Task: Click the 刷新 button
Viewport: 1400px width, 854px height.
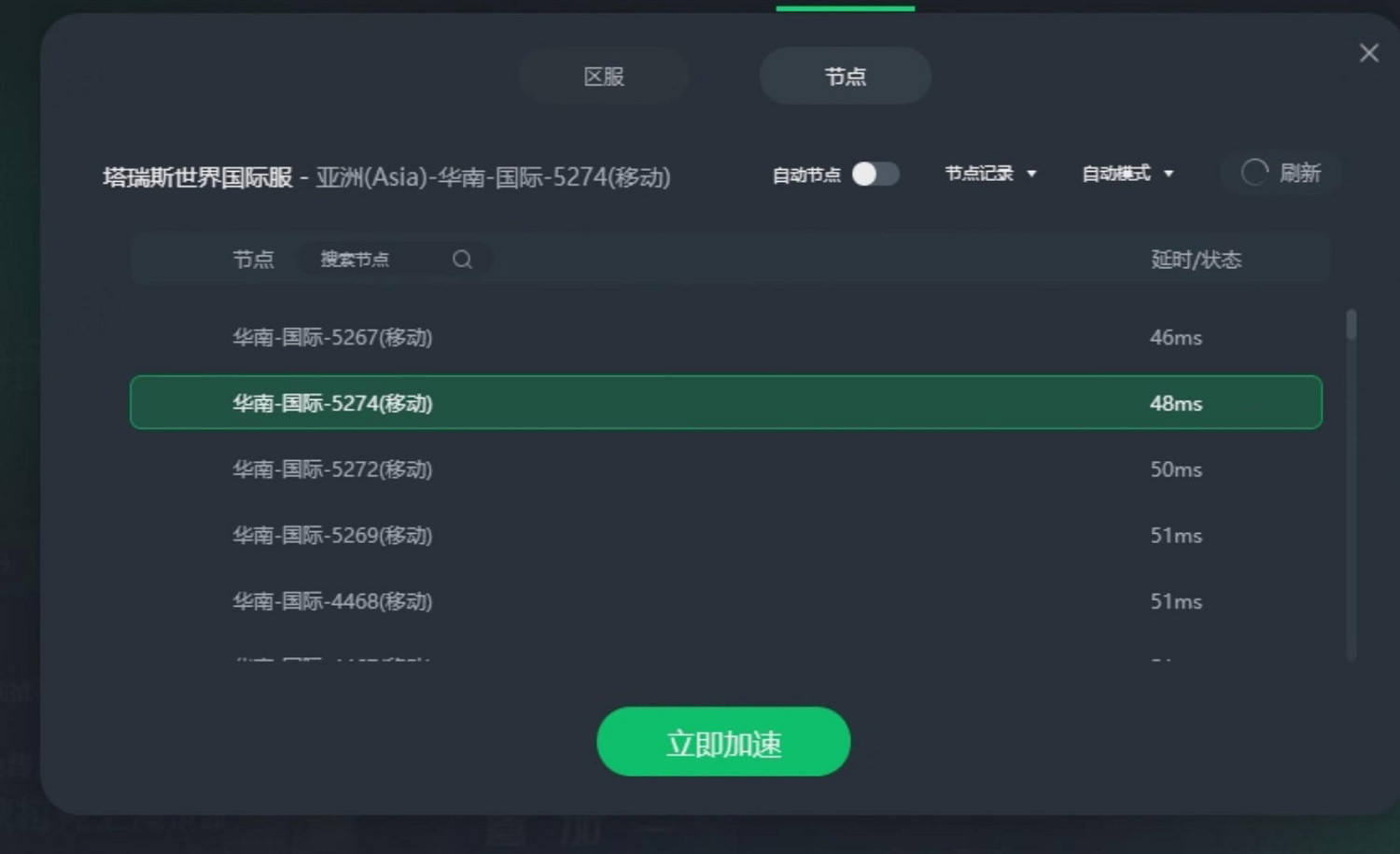Action: pyautogui.click(x=1281, y=173)
